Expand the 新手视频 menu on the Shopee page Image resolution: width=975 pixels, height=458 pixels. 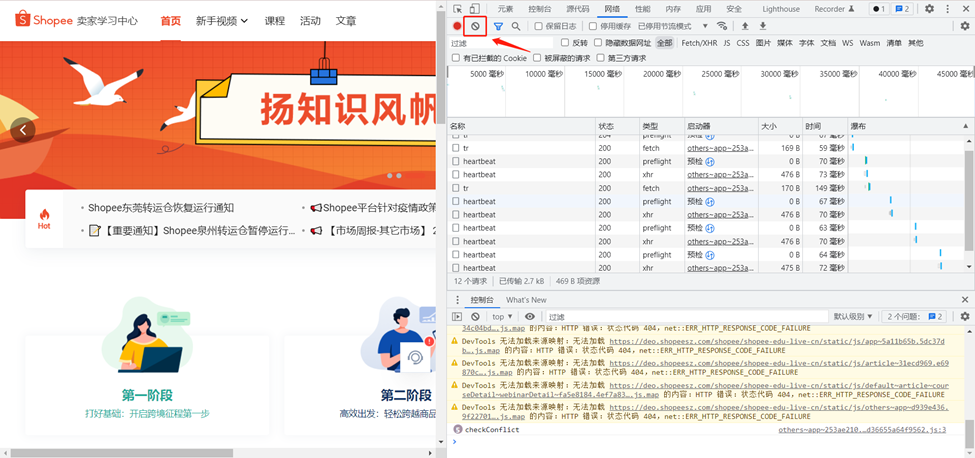[x=222, y=21]
